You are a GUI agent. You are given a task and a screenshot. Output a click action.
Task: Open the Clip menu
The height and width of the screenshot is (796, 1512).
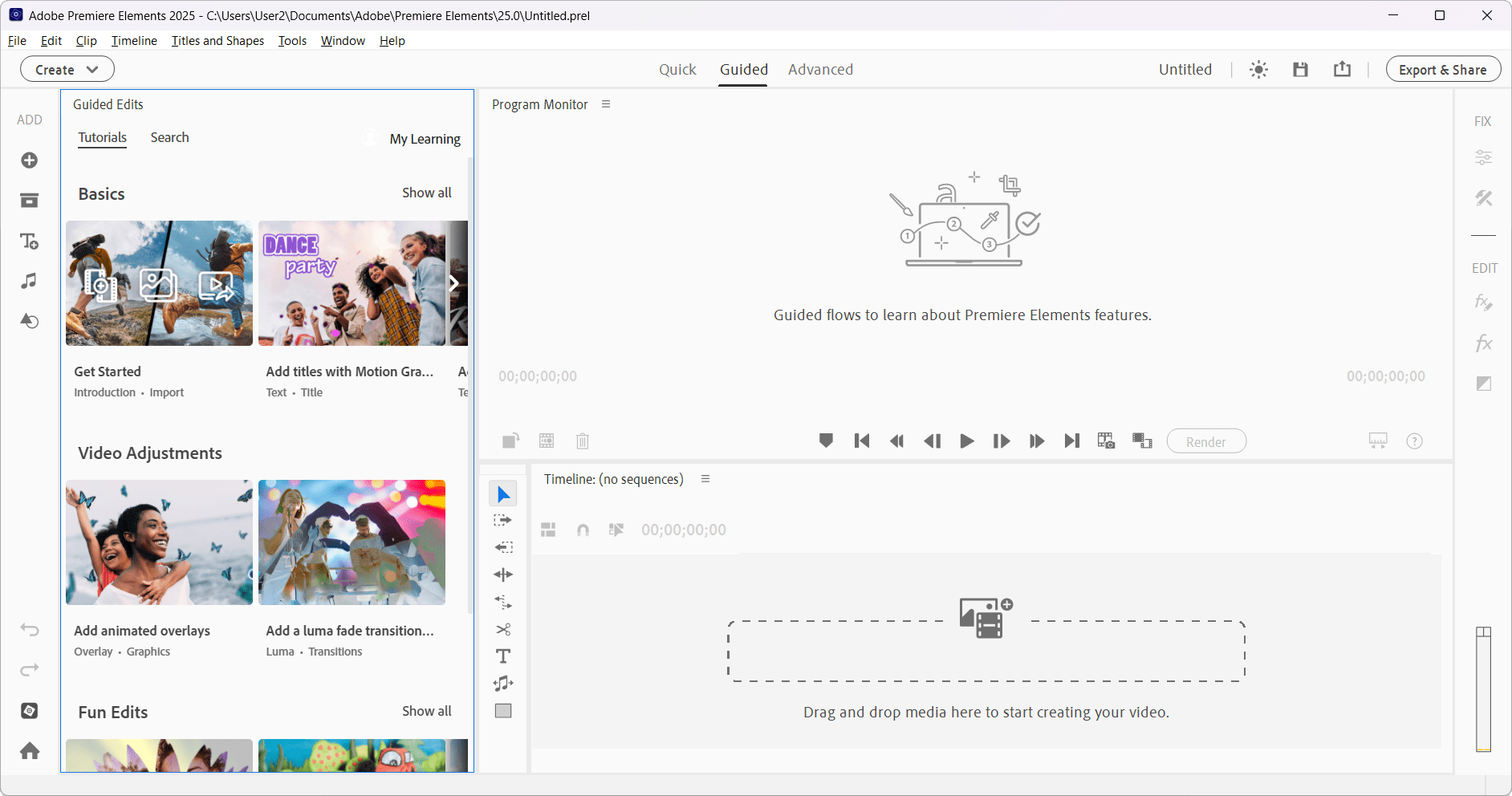click(86, 41)
